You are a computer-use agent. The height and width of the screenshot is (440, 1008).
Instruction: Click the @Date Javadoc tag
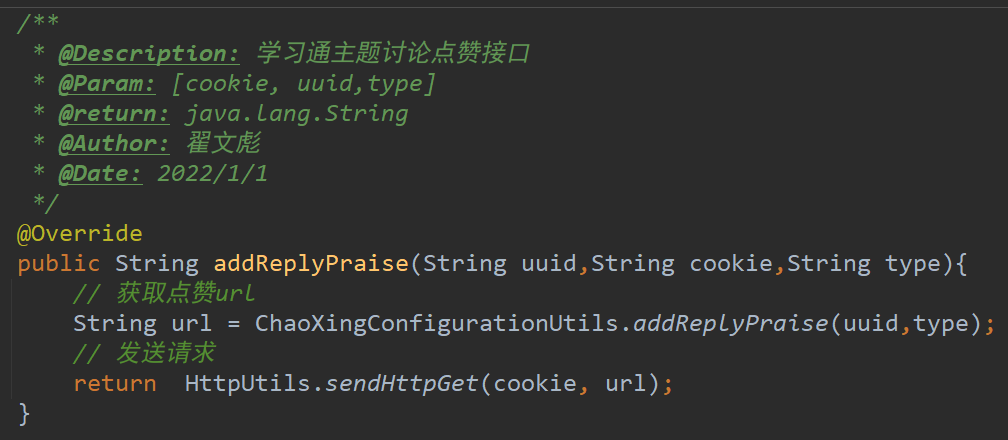[100, 173]
